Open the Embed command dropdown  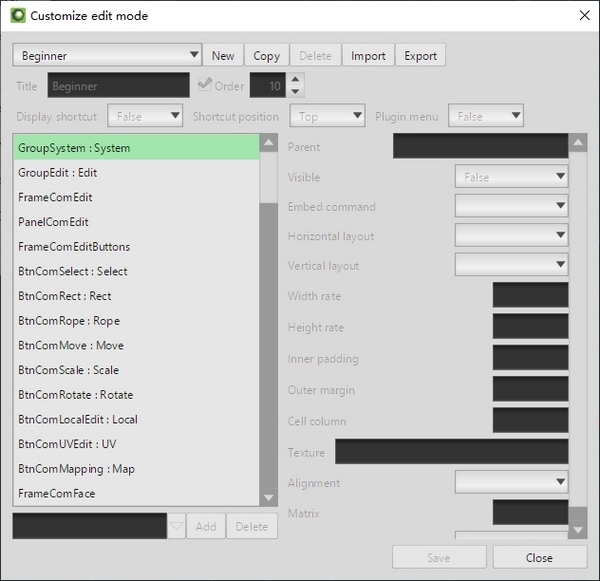[512, 206]
